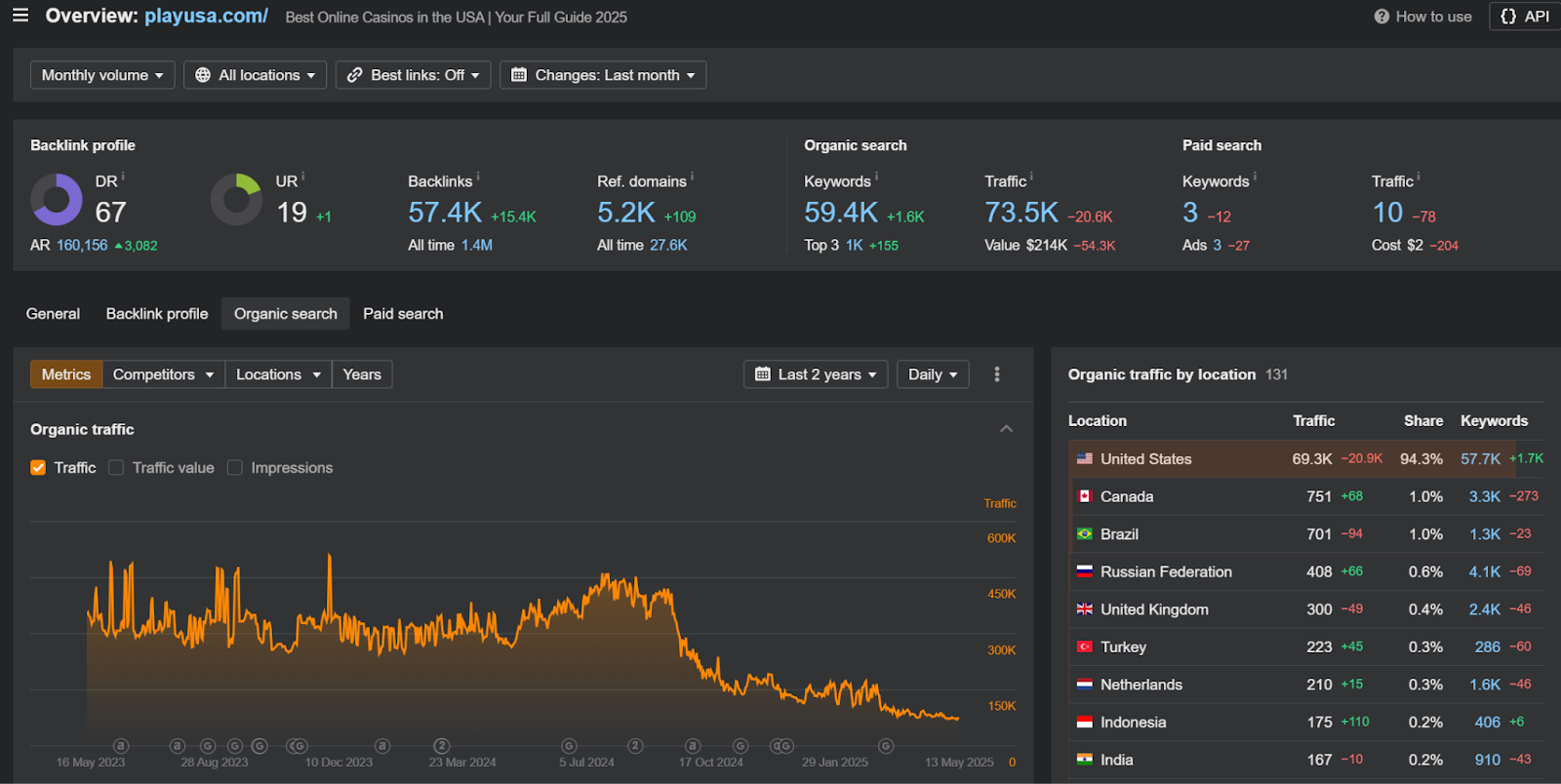Open the chart three-dot options menu

[x=997, y=374]
